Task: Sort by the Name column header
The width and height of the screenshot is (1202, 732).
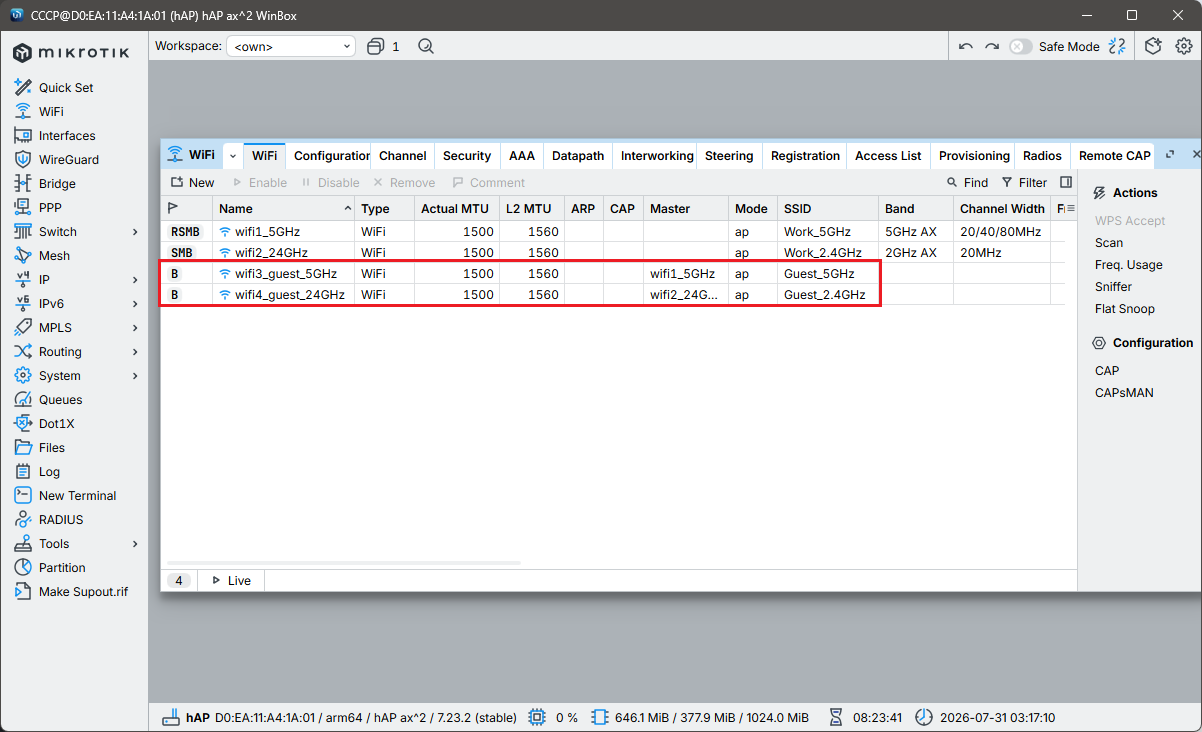Action: pyautogui.click(x=285, y=208)
